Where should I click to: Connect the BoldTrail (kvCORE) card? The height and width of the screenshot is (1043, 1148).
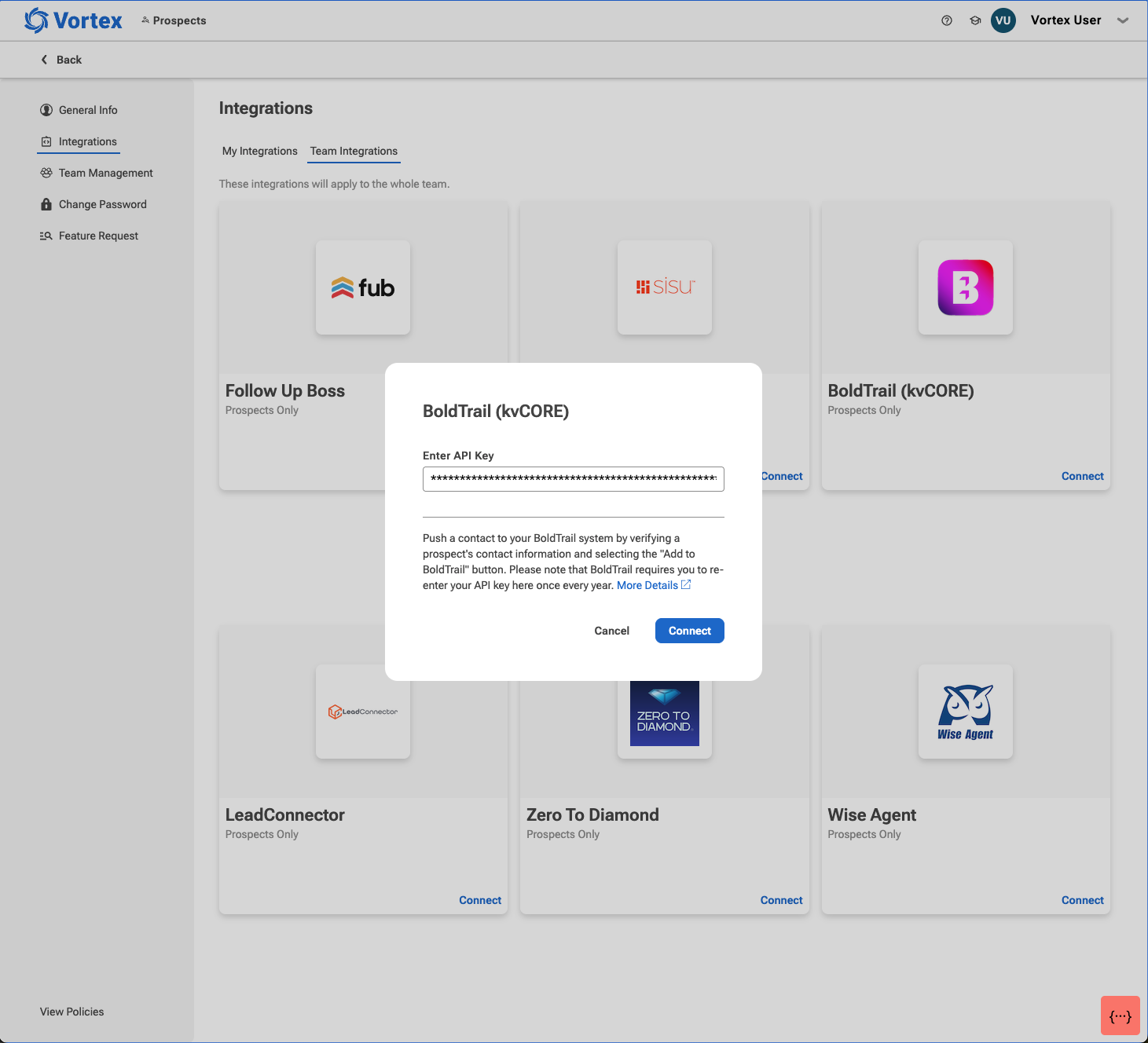pyautogui.click(x=1082, y=476)
